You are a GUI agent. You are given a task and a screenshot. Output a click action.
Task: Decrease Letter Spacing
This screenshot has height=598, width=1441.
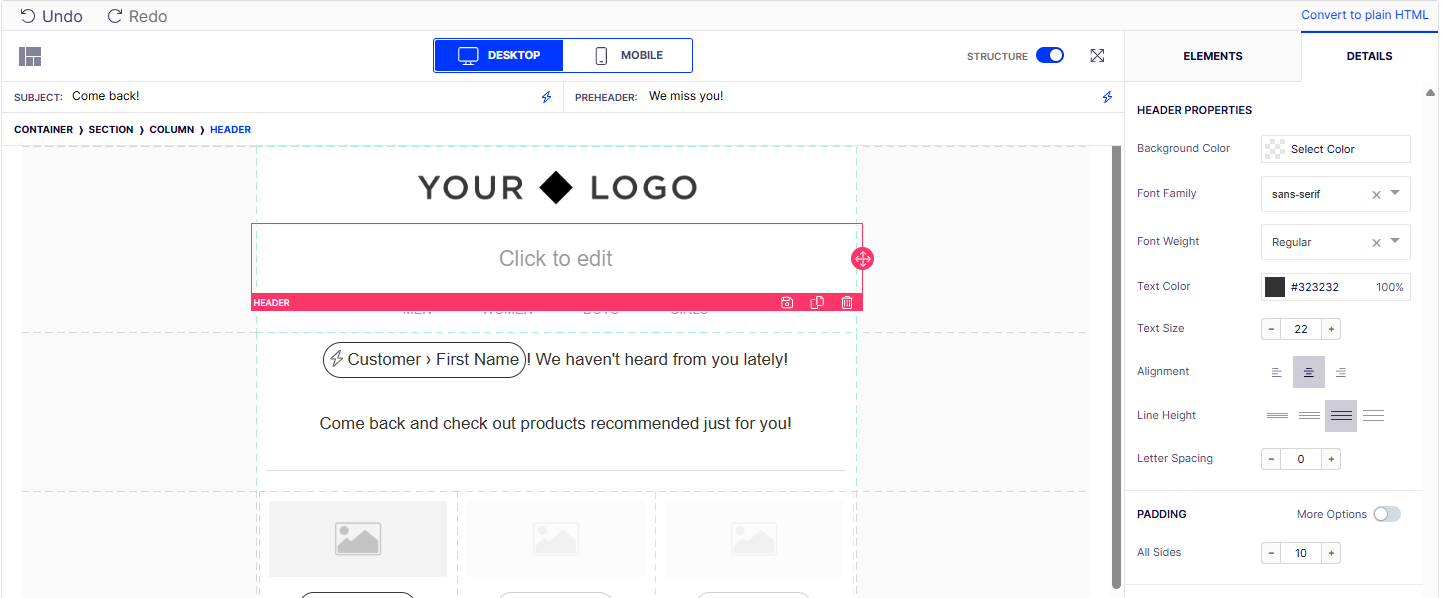click(x=1271, y=459)
